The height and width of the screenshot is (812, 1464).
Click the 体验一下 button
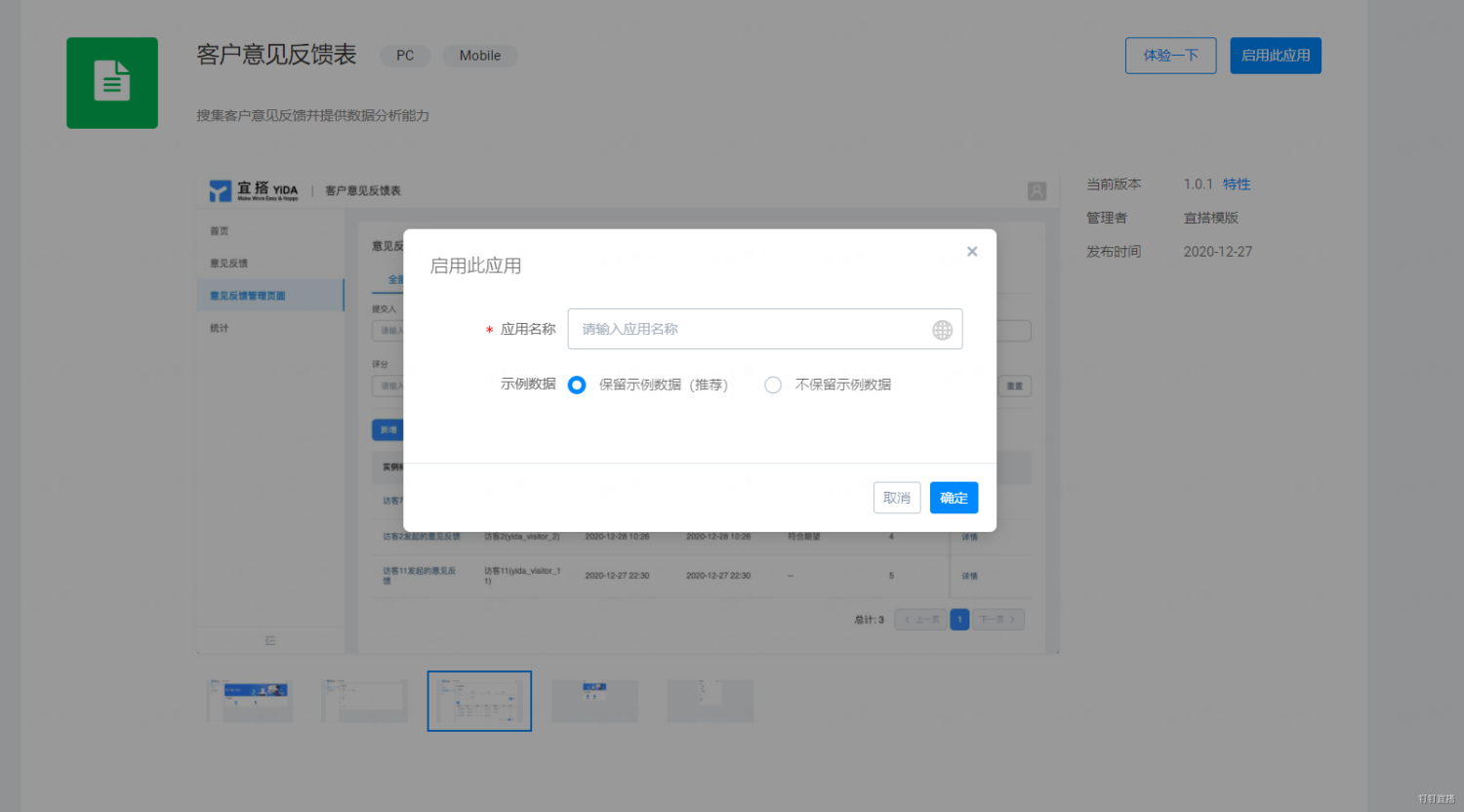[1171, 56]
